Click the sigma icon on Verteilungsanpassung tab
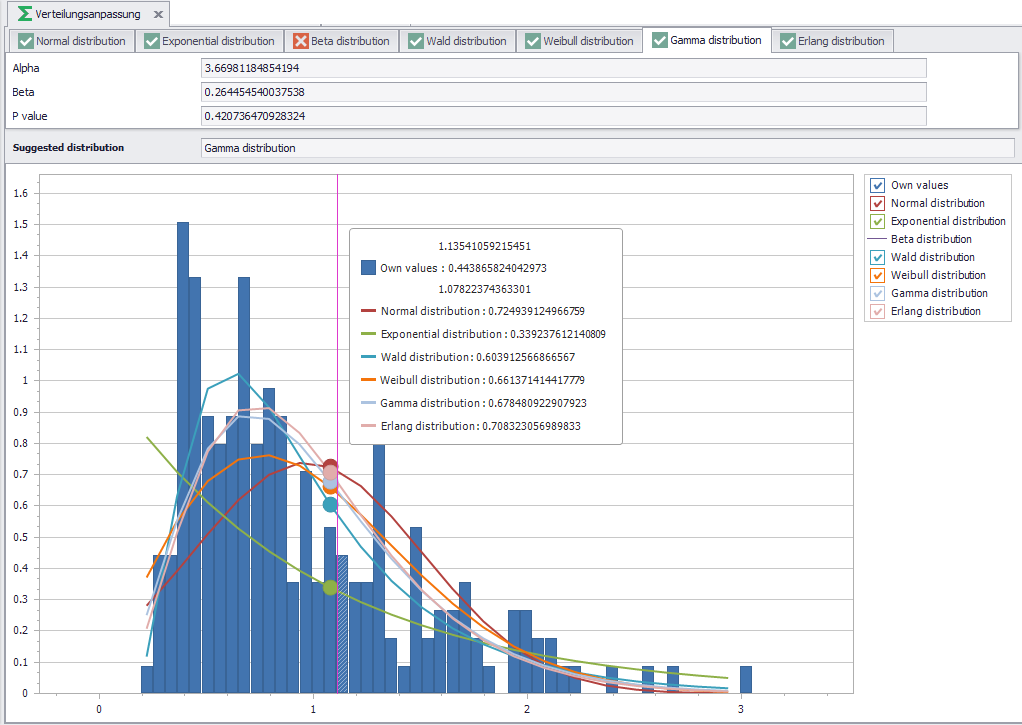1022x725 pixels. tap(25, 14)
